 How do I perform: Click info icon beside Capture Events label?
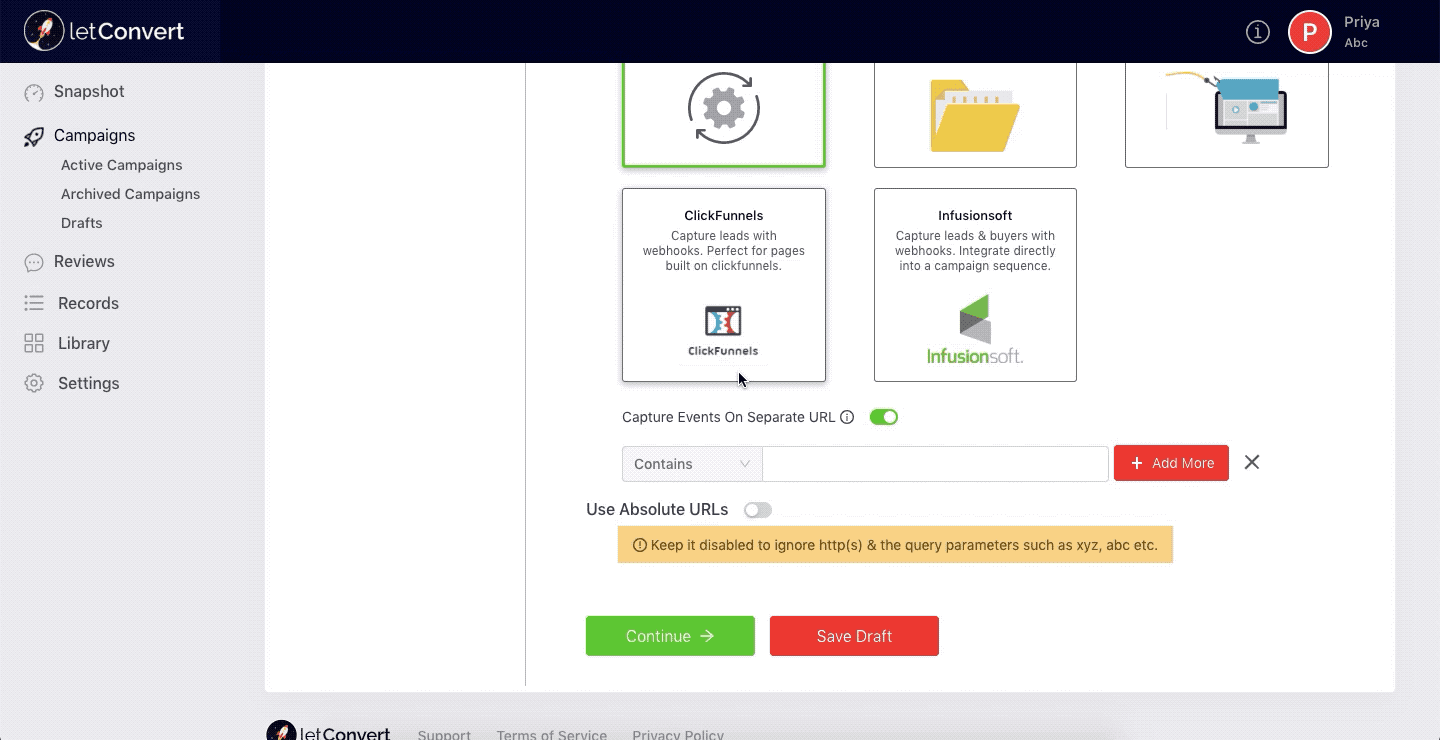(847, 417)
